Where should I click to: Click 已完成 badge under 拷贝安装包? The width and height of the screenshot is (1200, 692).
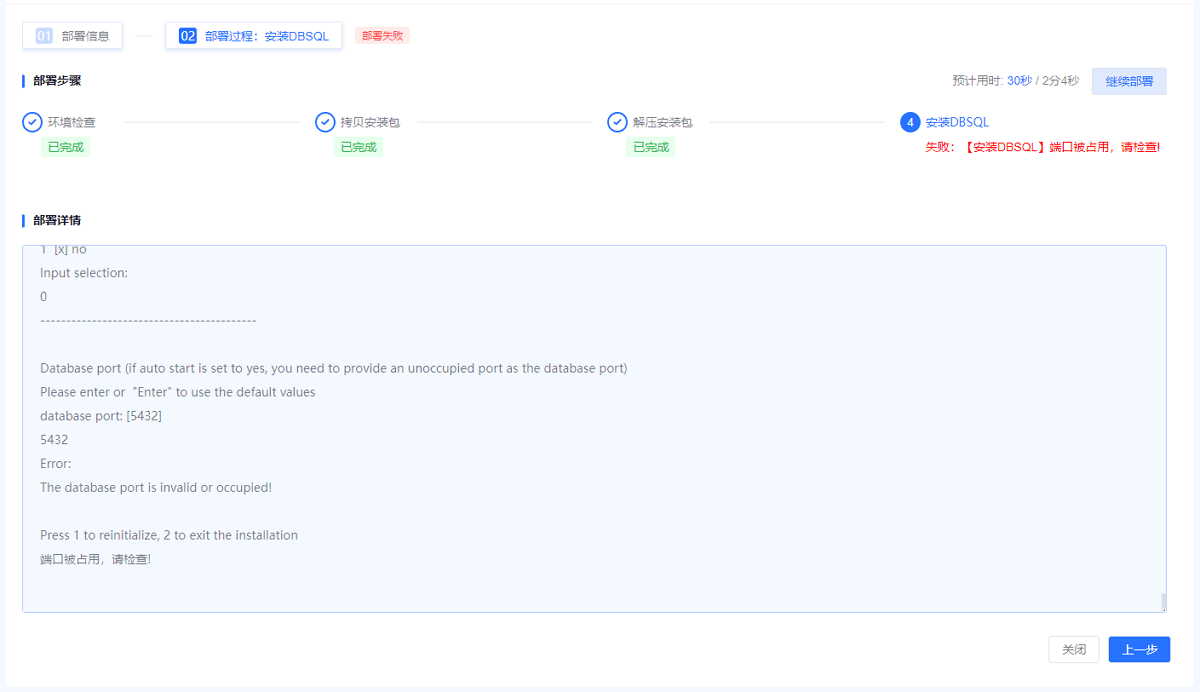(358, 147)
